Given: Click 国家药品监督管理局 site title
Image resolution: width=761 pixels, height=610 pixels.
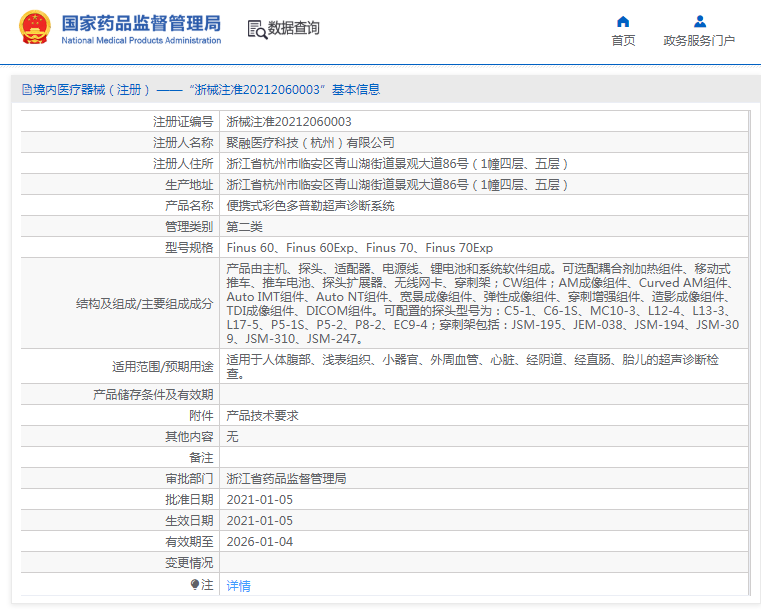Looking at the screenshot, I should pos(141,23).
